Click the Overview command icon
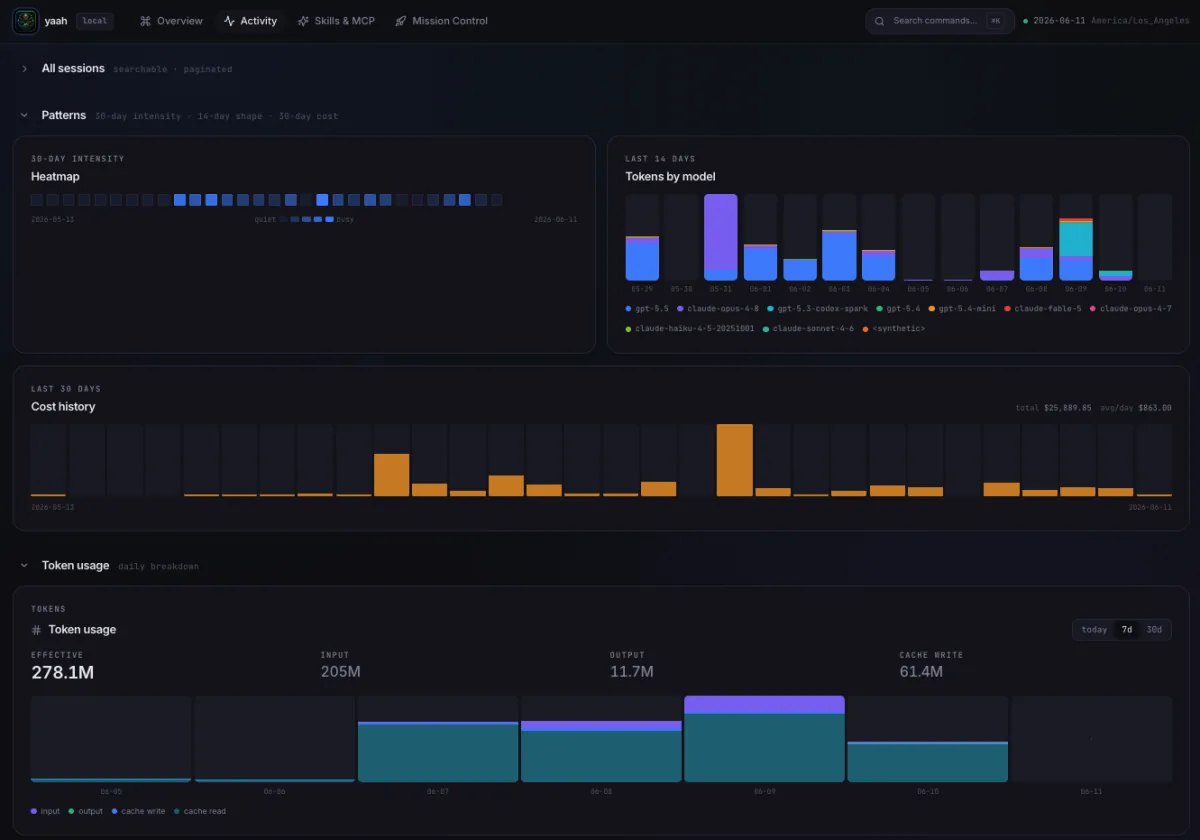 click(x=146, y=21)
